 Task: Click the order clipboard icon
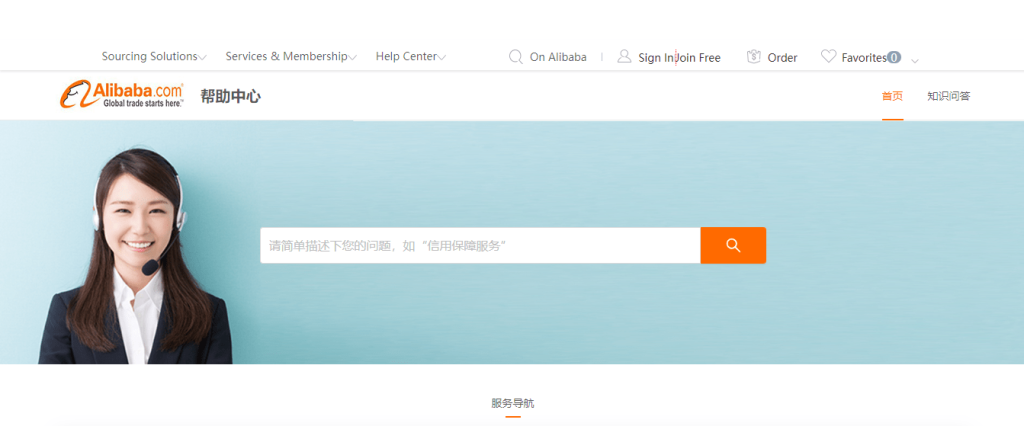click(754, 57)
